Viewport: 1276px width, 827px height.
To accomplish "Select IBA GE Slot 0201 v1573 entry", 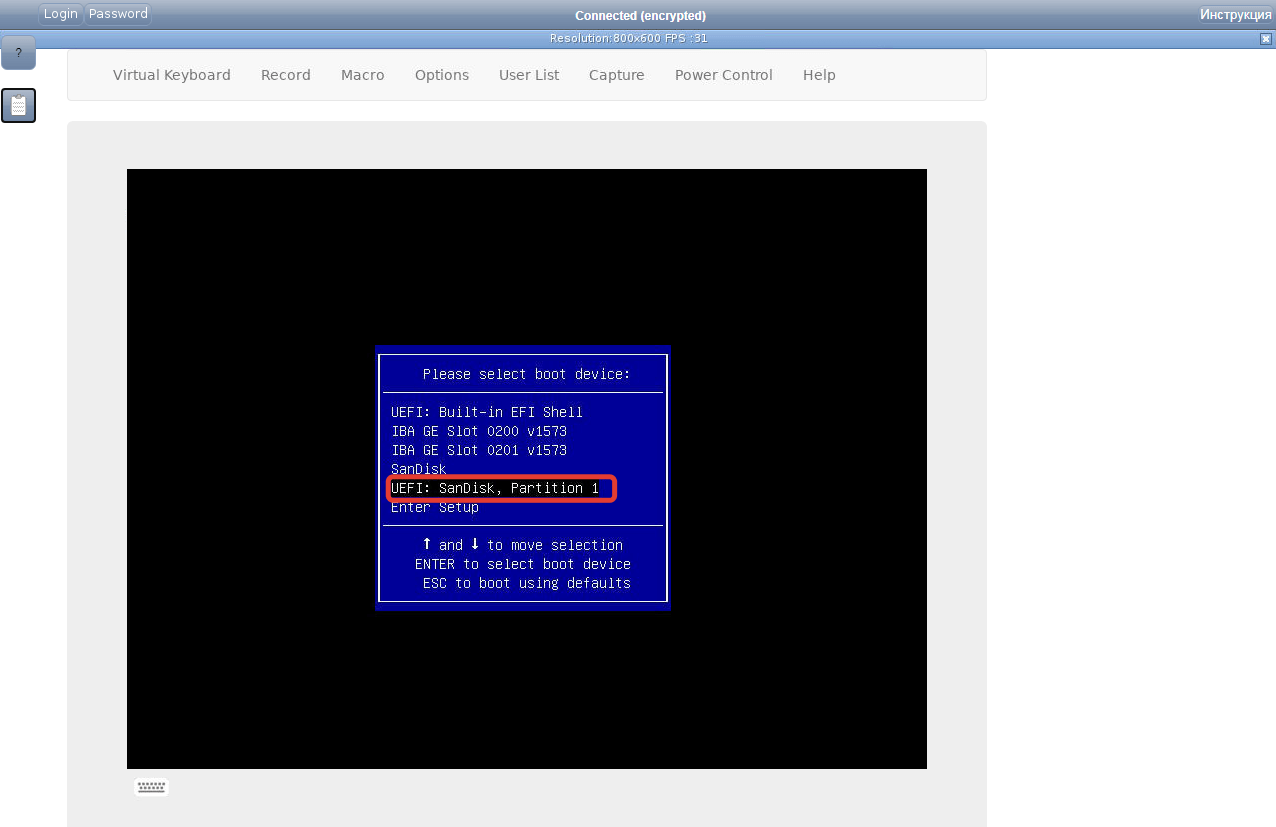I will click(479, 450).
